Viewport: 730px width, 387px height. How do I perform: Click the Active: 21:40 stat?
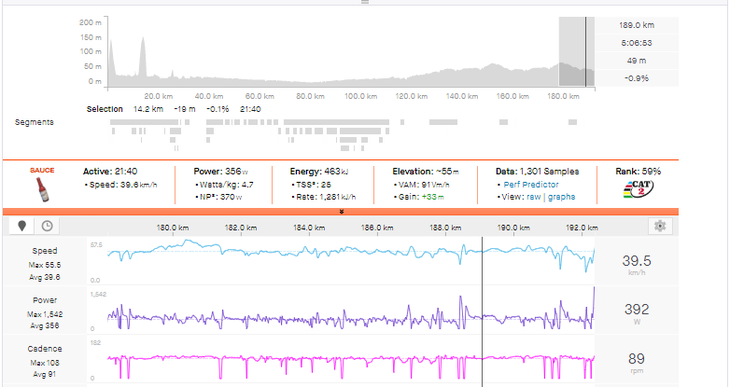(110, 171)
